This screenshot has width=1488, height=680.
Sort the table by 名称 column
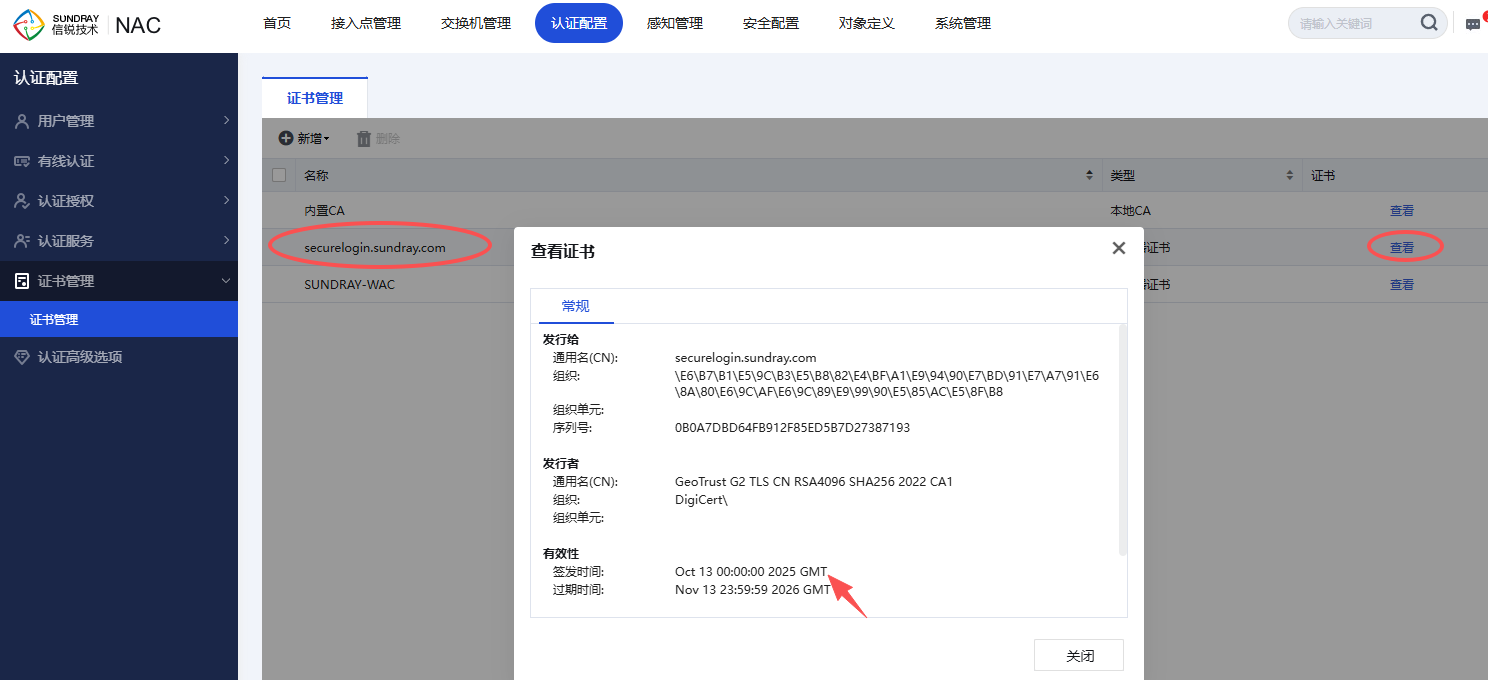pyautogui.click(x=1089, y=175)
